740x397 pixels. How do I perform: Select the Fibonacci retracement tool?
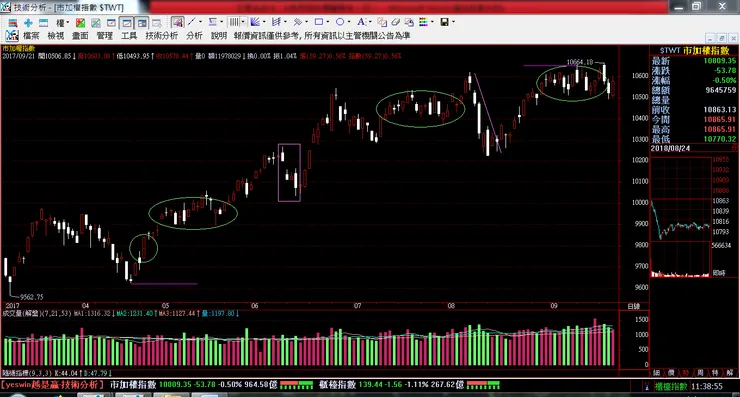(x=213, y=22)
